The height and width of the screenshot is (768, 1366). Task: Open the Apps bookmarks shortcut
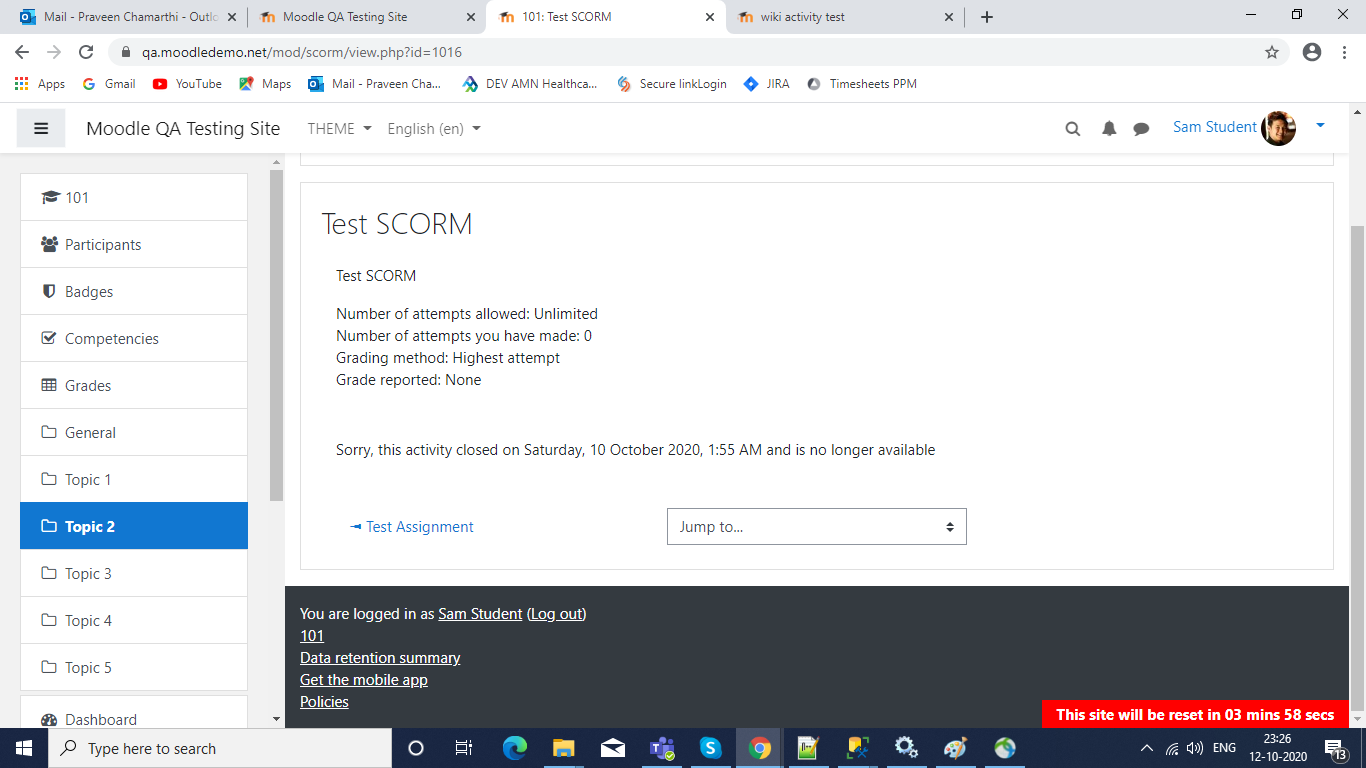click(40, 84)
